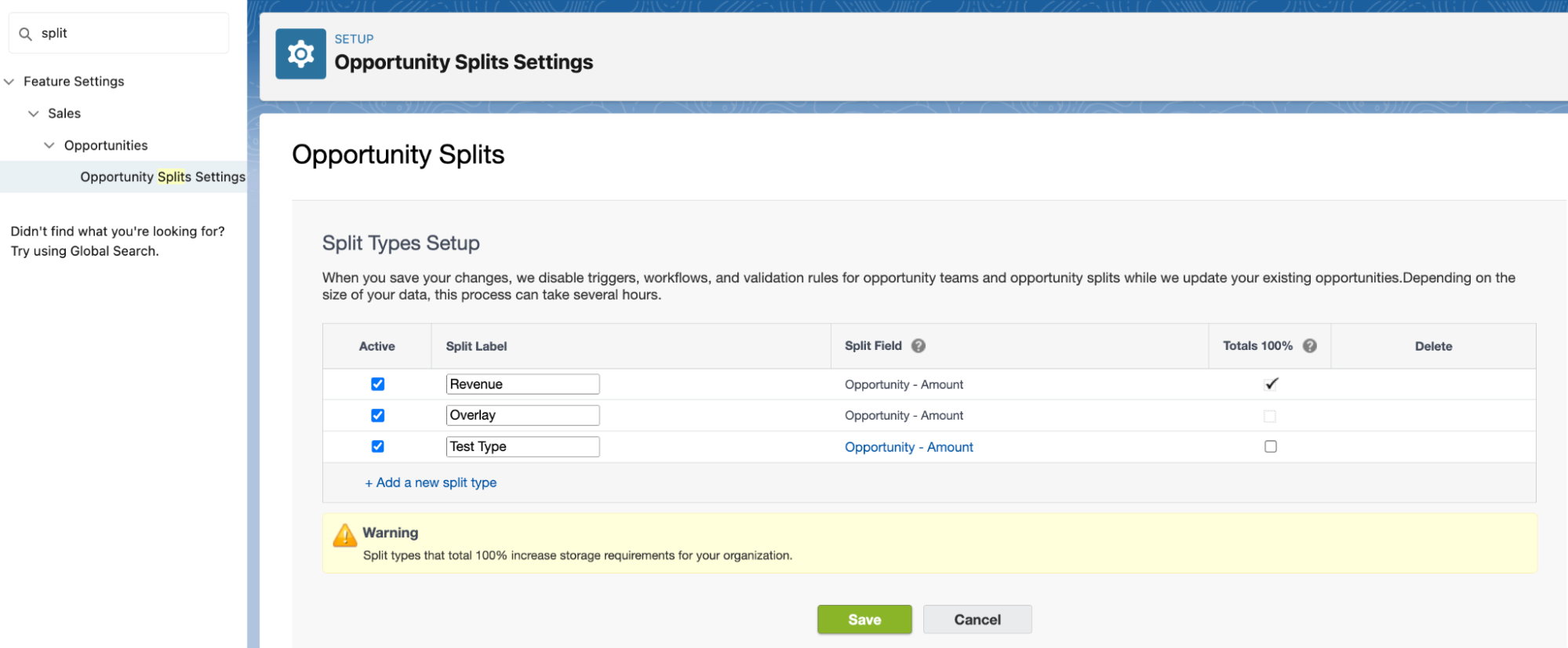Click the Opportunity Splits page heading

398,155
